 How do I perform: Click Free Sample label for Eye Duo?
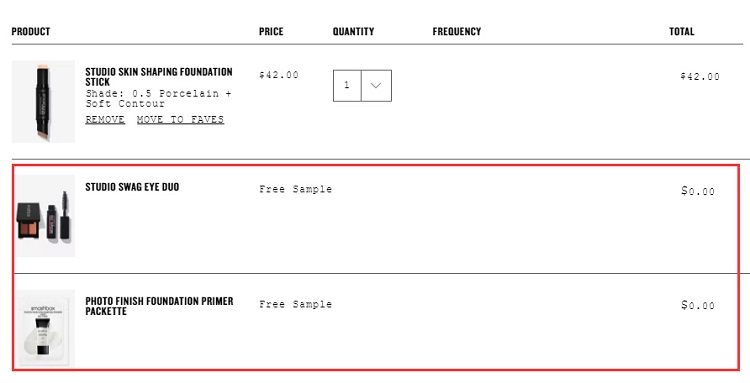(x=296, y=189)
